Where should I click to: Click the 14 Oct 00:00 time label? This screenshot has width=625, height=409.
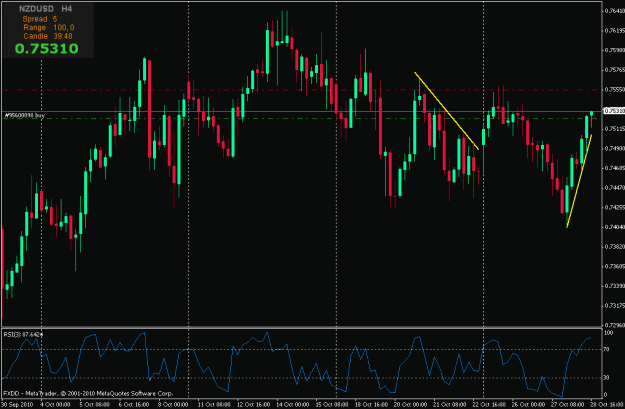(293, 405)
